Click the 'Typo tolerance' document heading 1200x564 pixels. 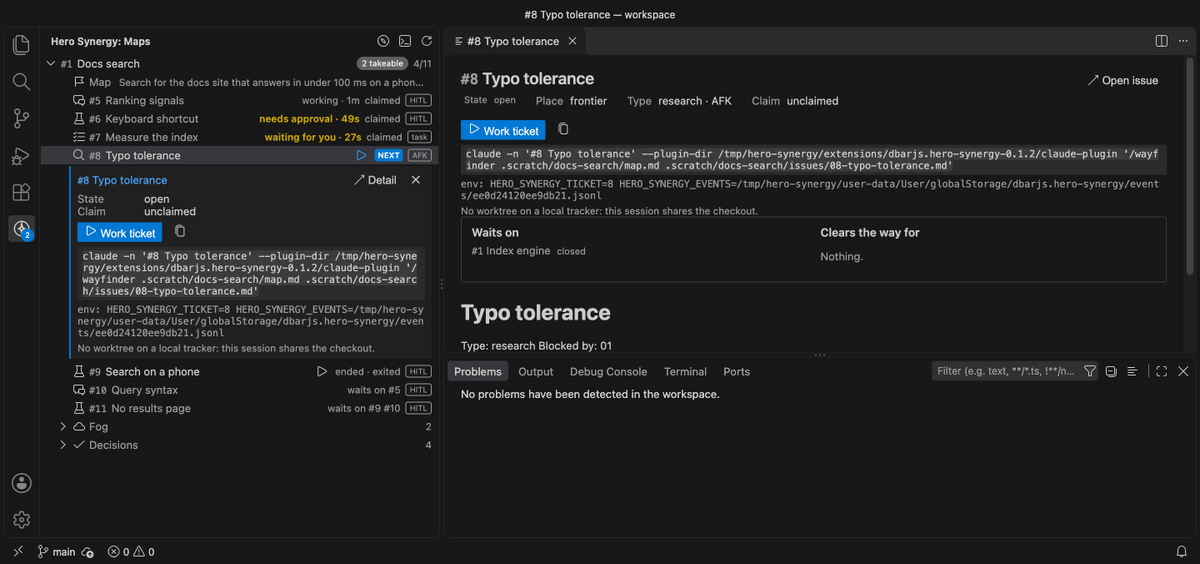pos(535,312)
